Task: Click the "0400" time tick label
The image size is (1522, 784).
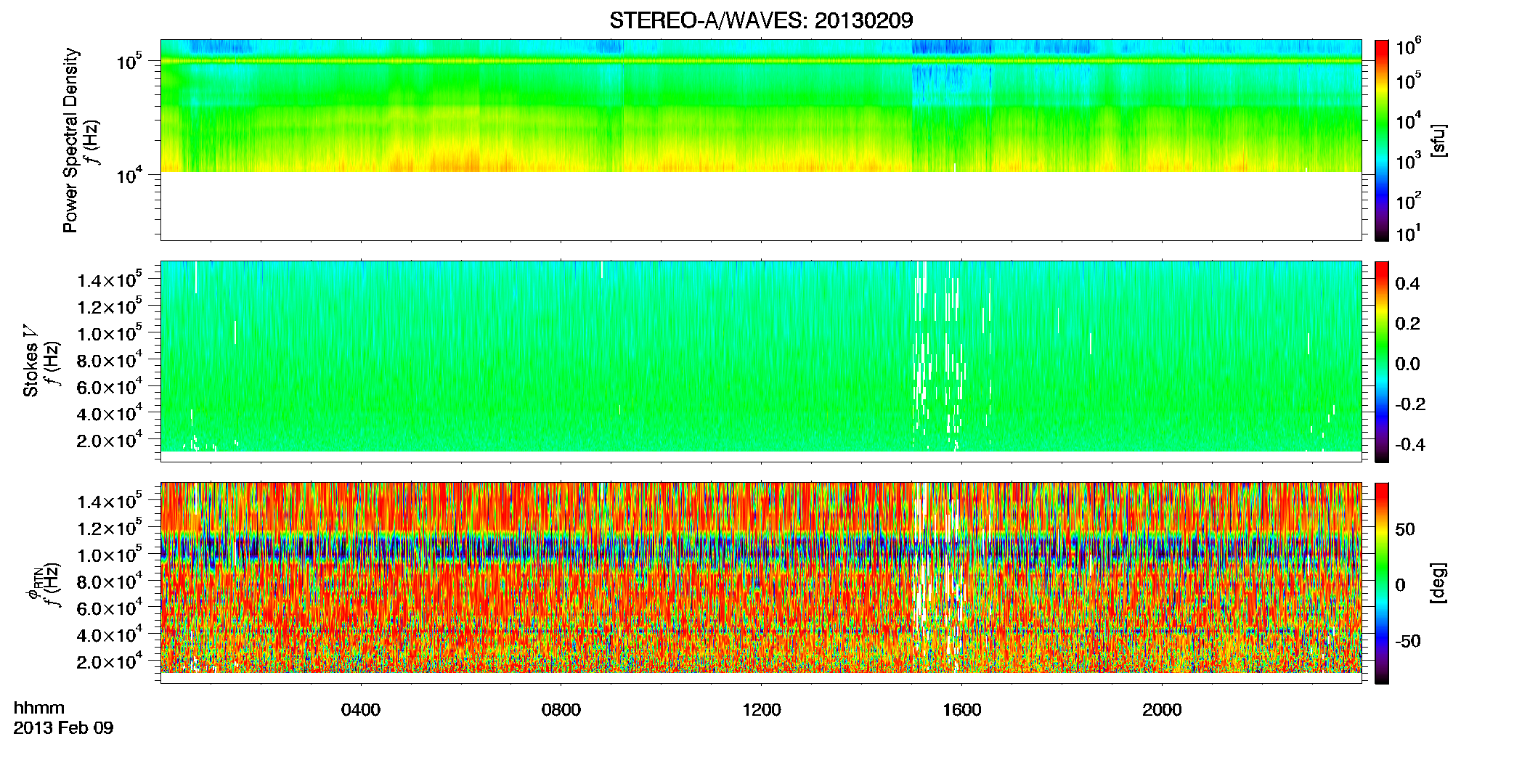Action: pos(361,710)
